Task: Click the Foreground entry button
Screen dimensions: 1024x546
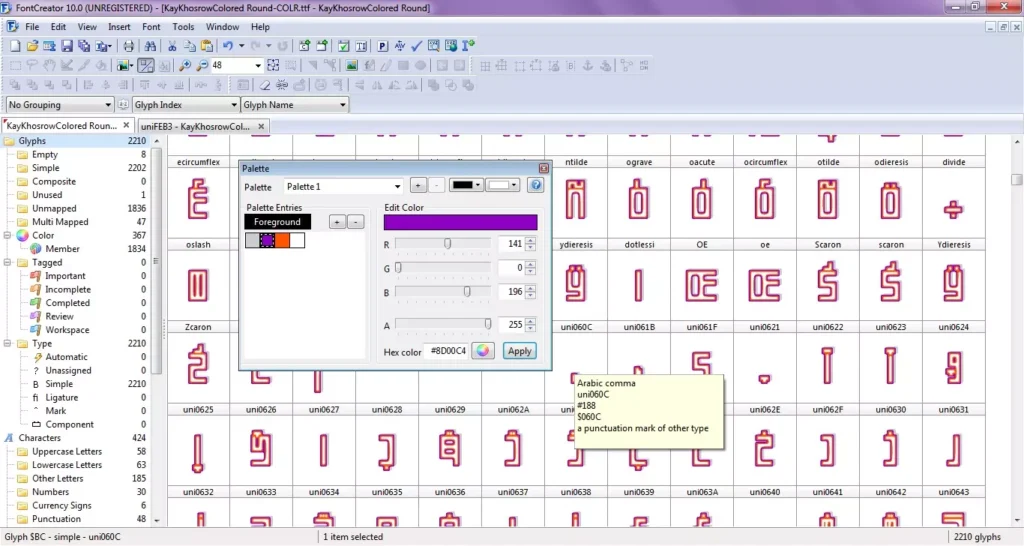Action: click(x=278, y=222)
